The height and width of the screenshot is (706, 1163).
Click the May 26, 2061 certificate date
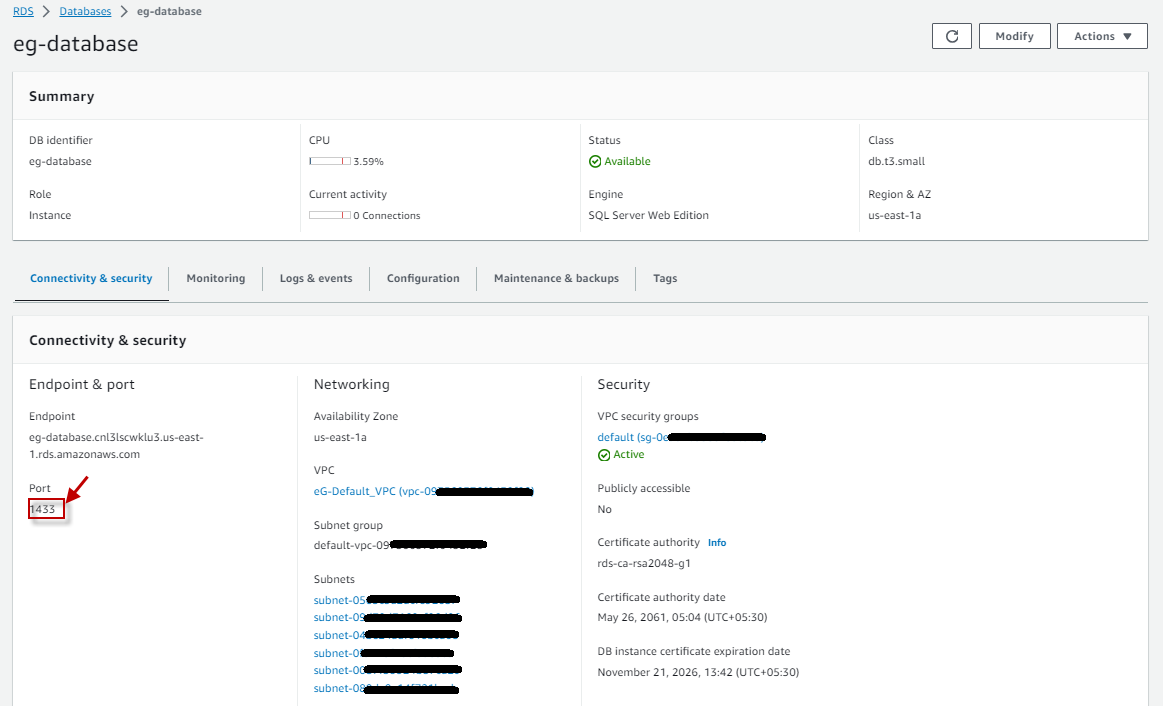coord(682,617)
